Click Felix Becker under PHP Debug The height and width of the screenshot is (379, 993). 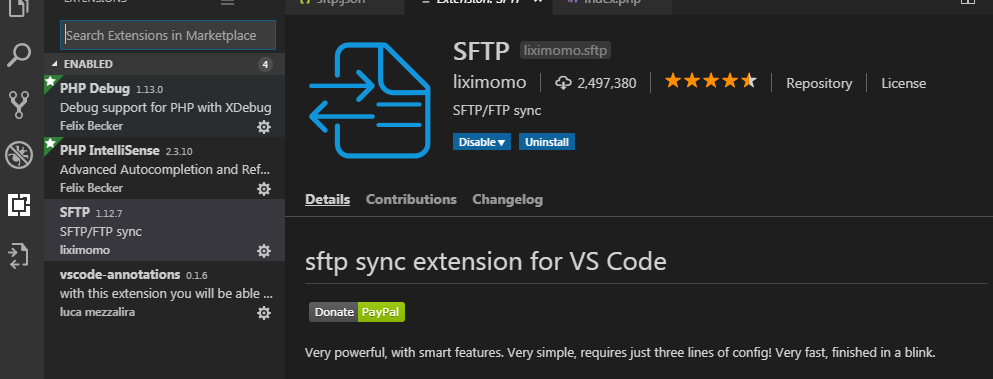click(x=91, y=126)
